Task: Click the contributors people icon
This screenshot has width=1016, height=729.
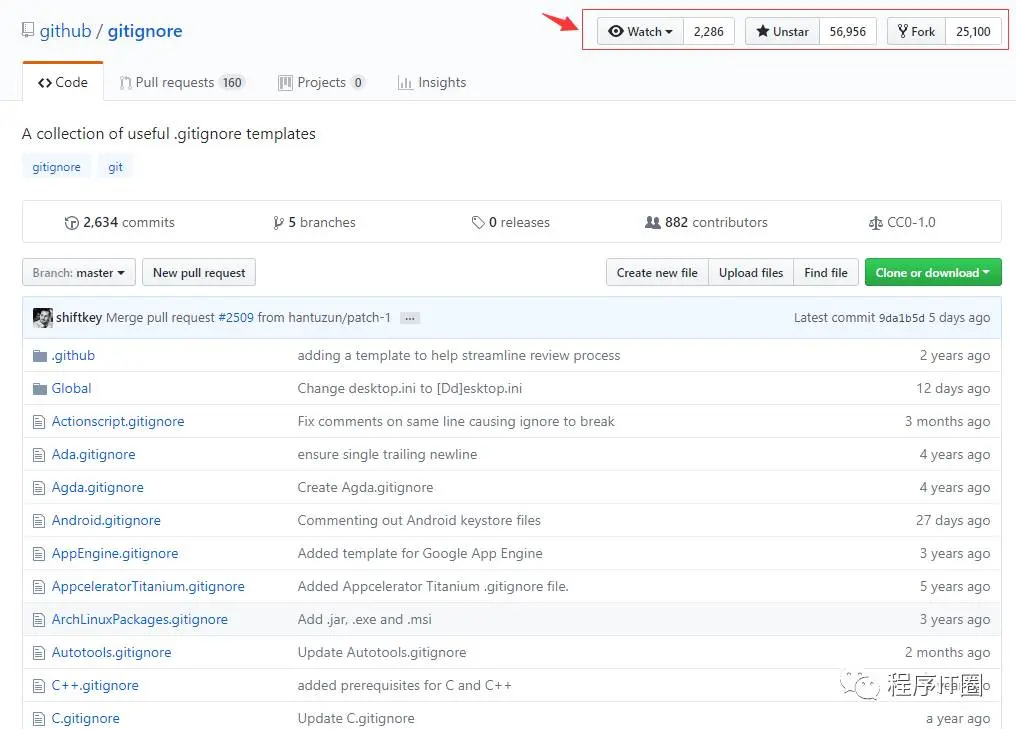Action: [x=652, y=222]
